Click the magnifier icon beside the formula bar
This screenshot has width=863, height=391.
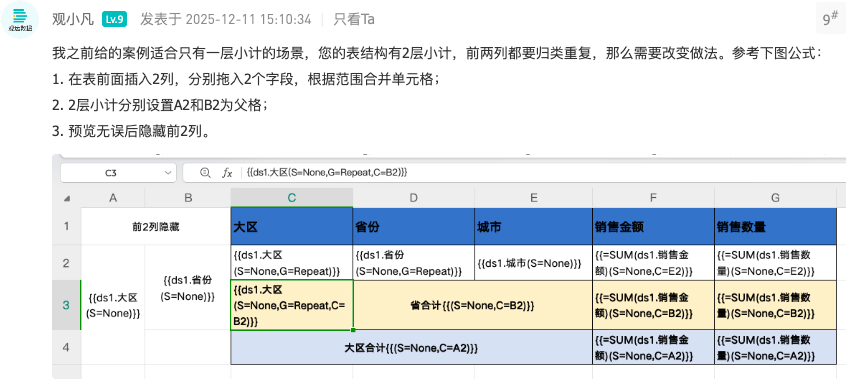(205, 173)
